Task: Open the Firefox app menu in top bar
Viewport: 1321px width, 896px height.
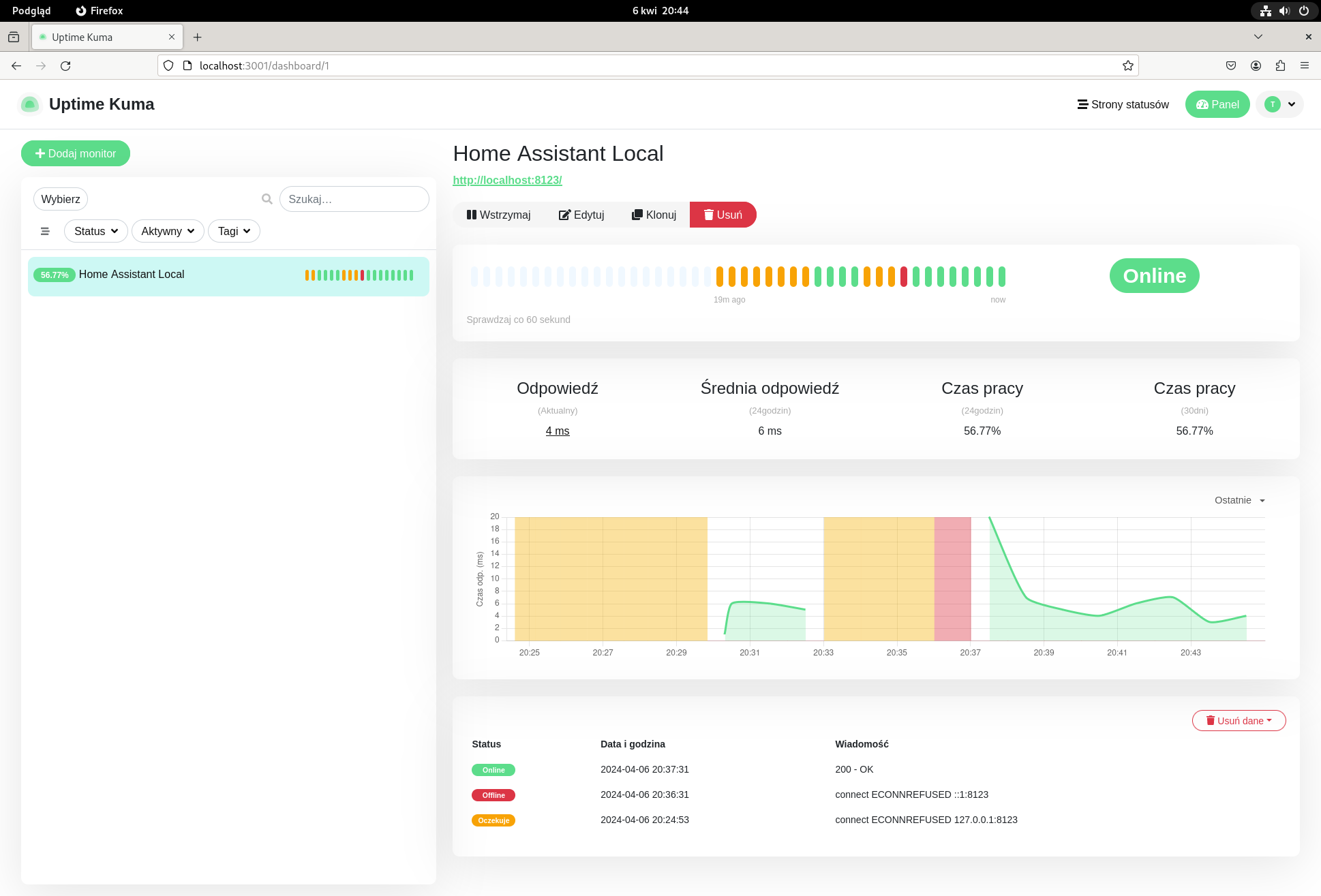Action: click(100, 11)
